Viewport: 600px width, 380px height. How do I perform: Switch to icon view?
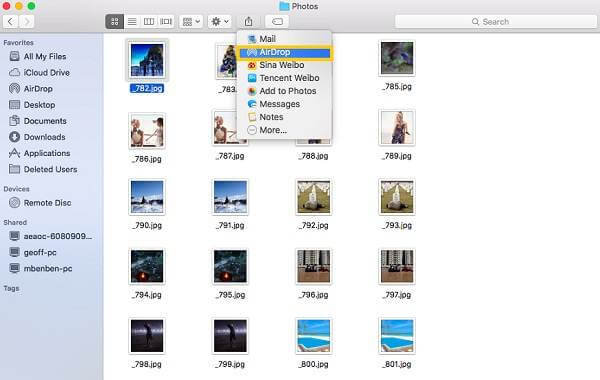(x=114, y=21)
